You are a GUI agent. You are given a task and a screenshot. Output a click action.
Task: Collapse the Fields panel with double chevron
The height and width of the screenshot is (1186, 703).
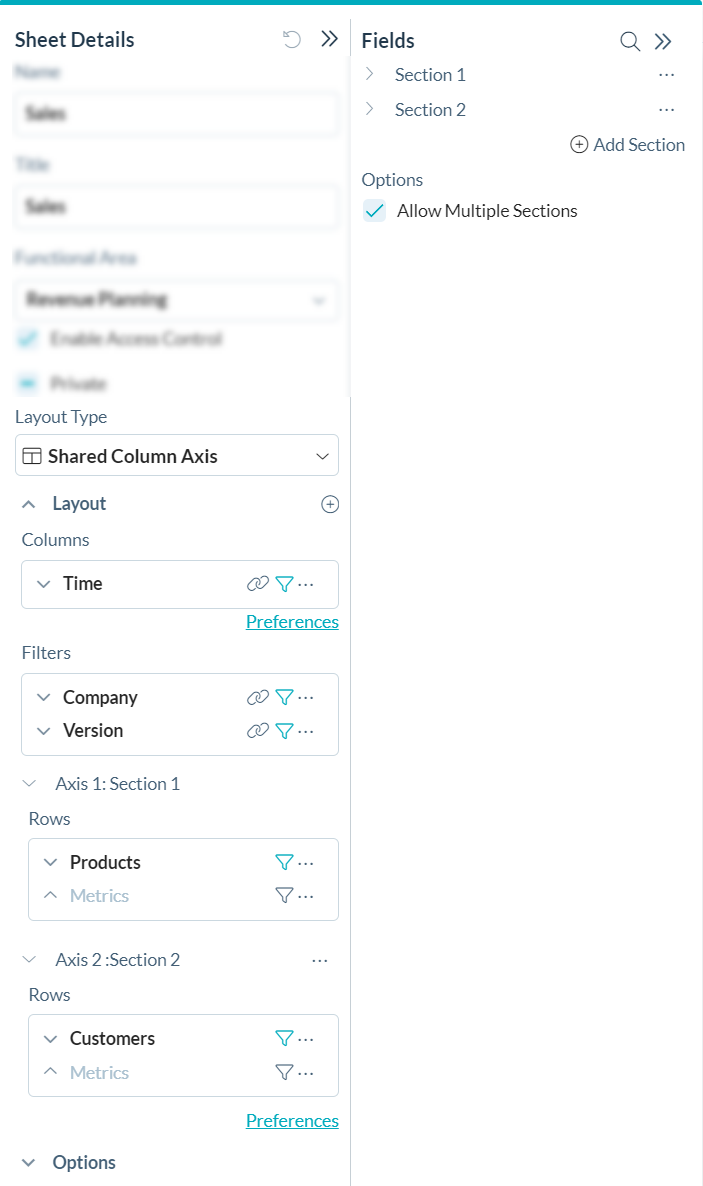663,42
